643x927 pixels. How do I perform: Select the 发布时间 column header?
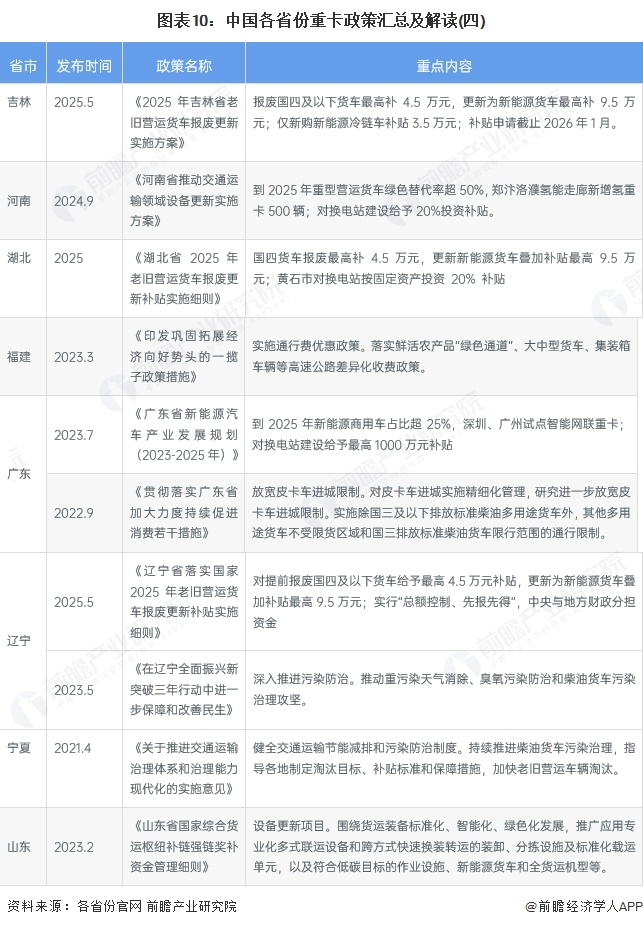84,66
